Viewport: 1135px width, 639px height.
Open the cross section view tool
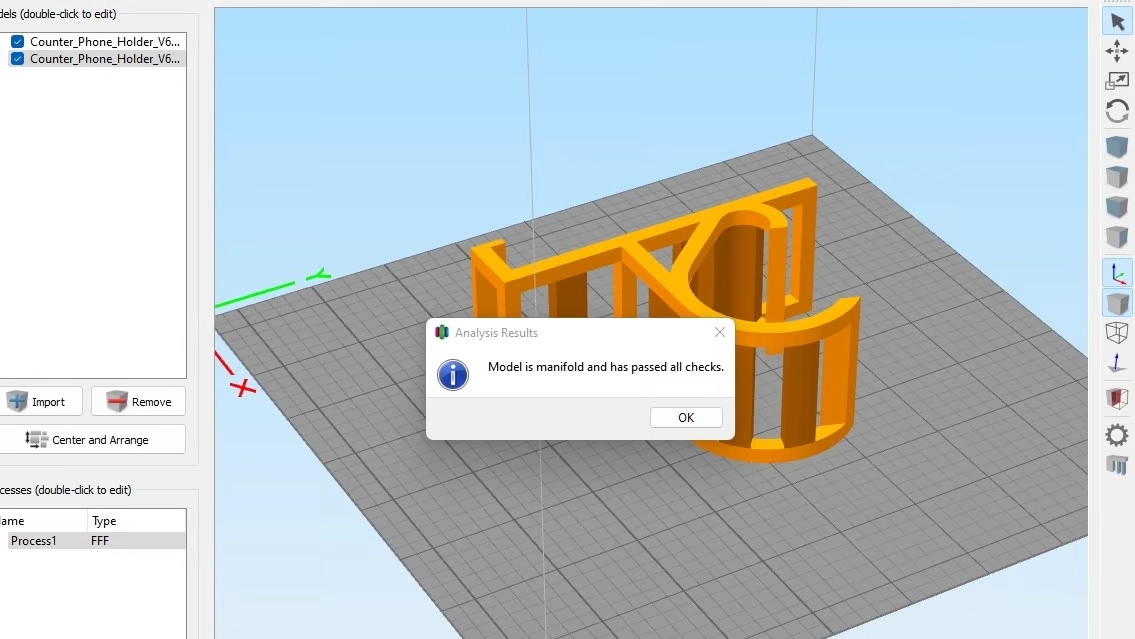(x=1117, y=398)
